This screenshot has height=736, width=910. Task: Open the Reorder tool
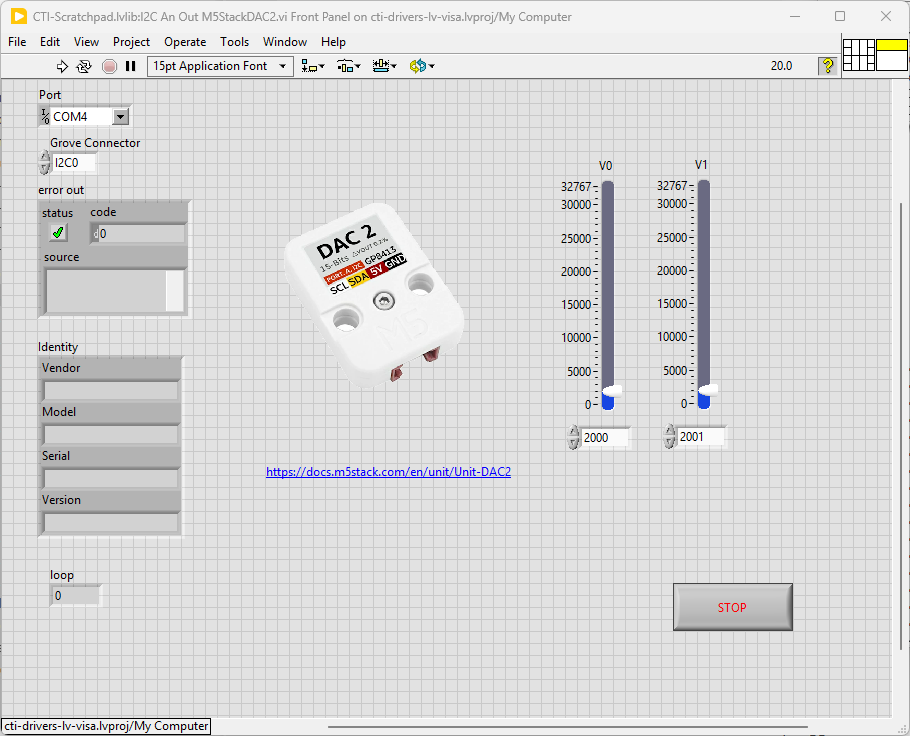421,66
